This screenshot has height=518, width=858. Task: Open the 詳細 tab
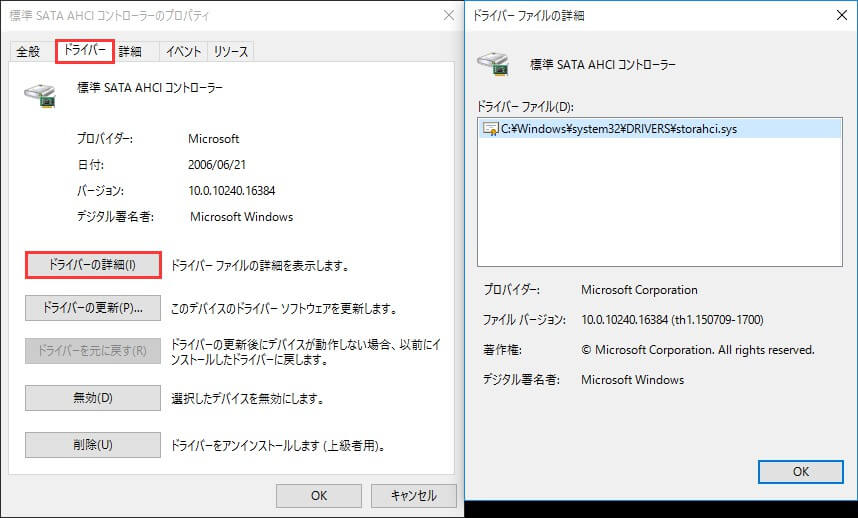[x=130, y=51]
